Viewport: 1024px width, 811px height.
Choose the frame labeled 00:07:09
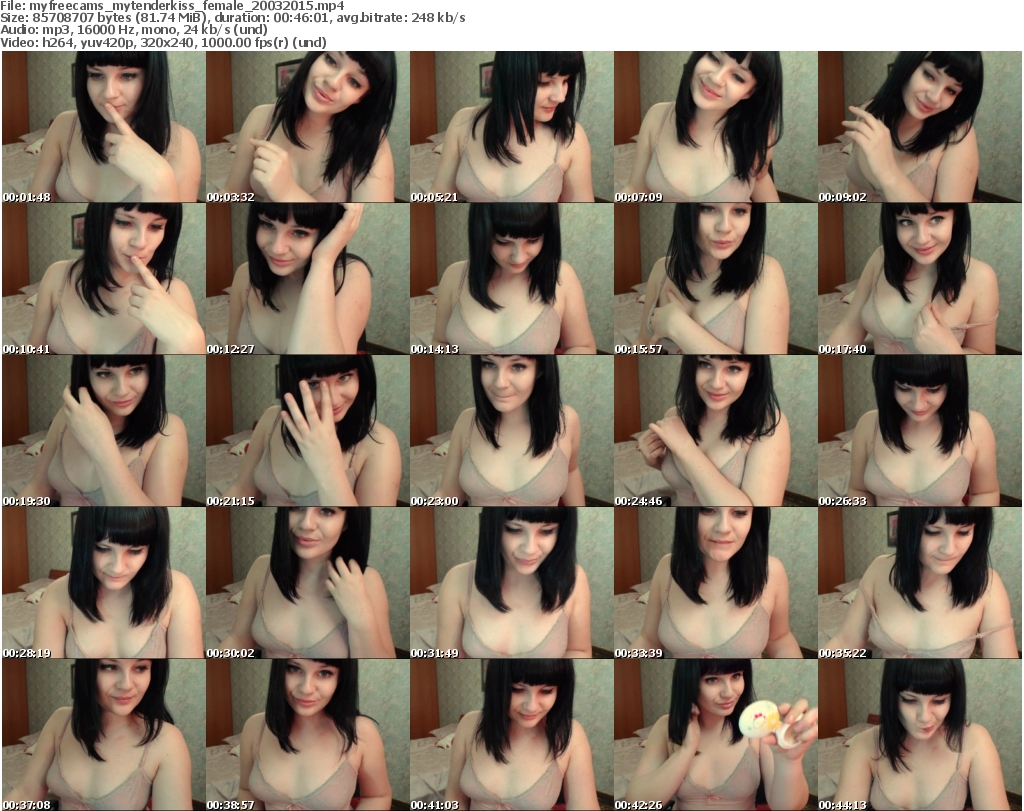click(716, 127)
